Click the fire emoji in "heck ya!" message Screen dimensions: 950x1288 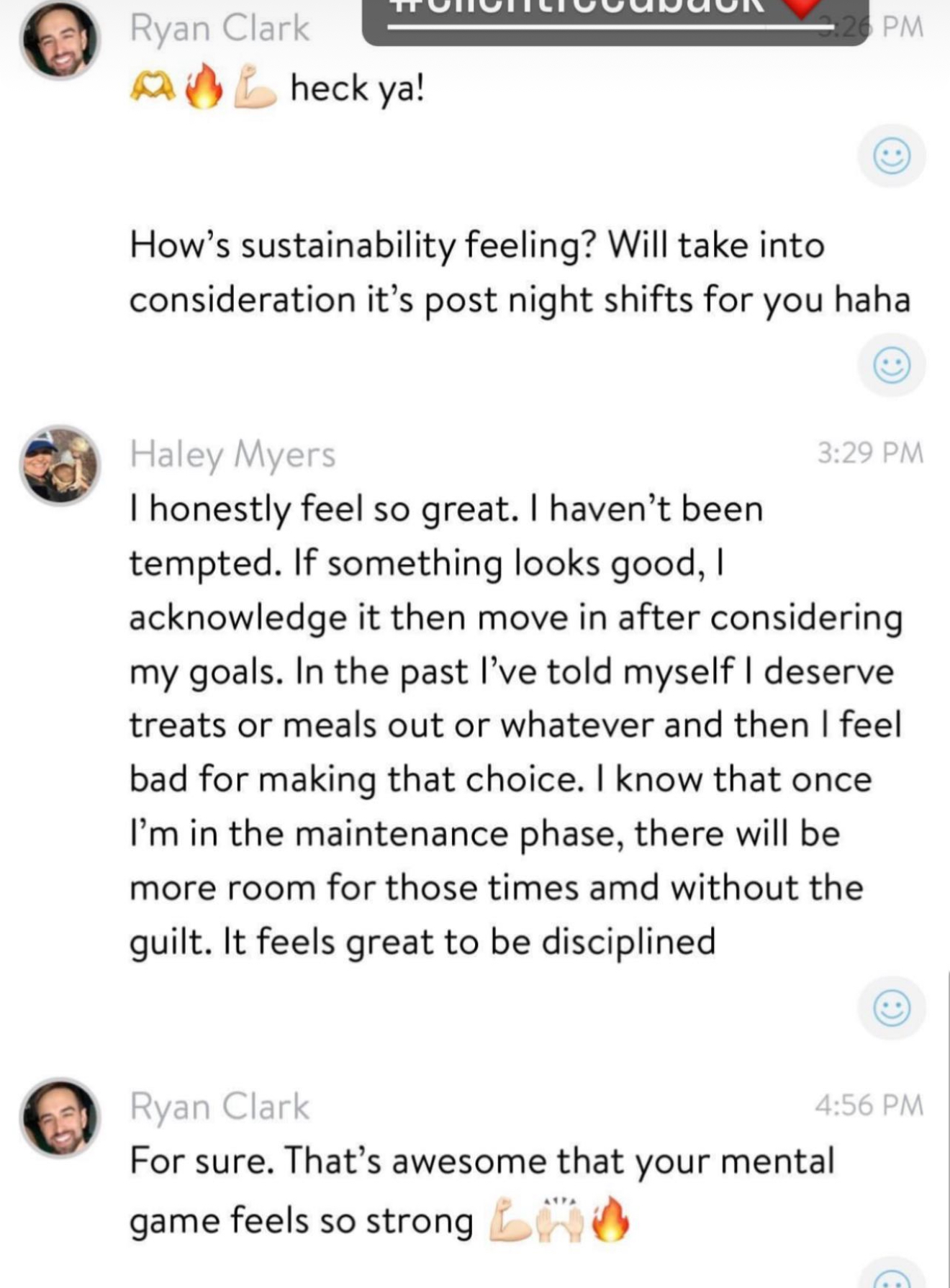click(203, 86)
